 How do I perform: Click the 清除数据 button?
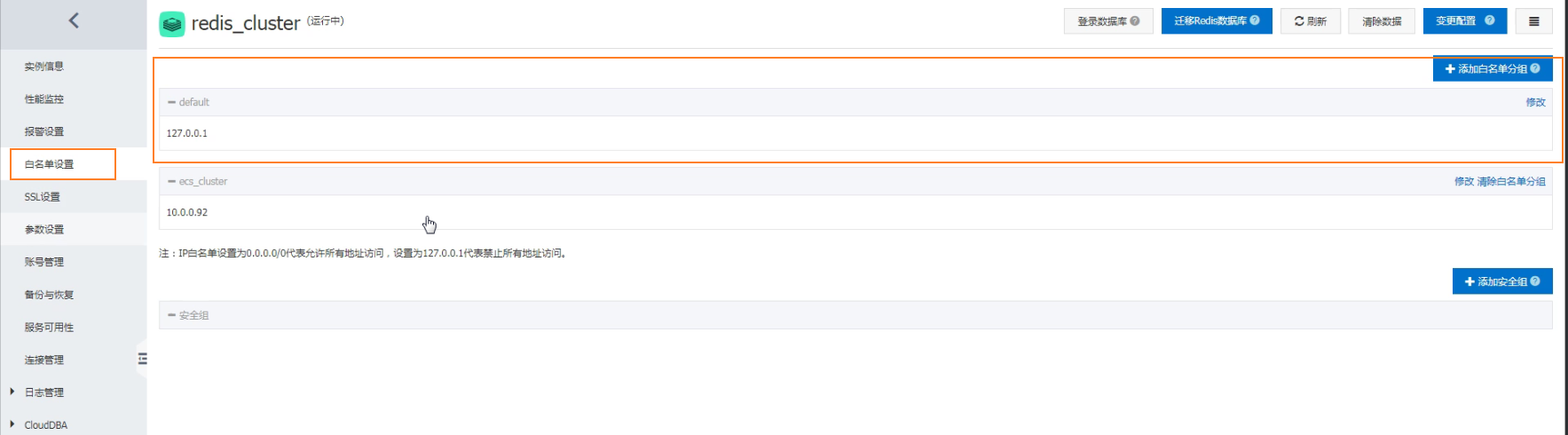[1382, 21]
